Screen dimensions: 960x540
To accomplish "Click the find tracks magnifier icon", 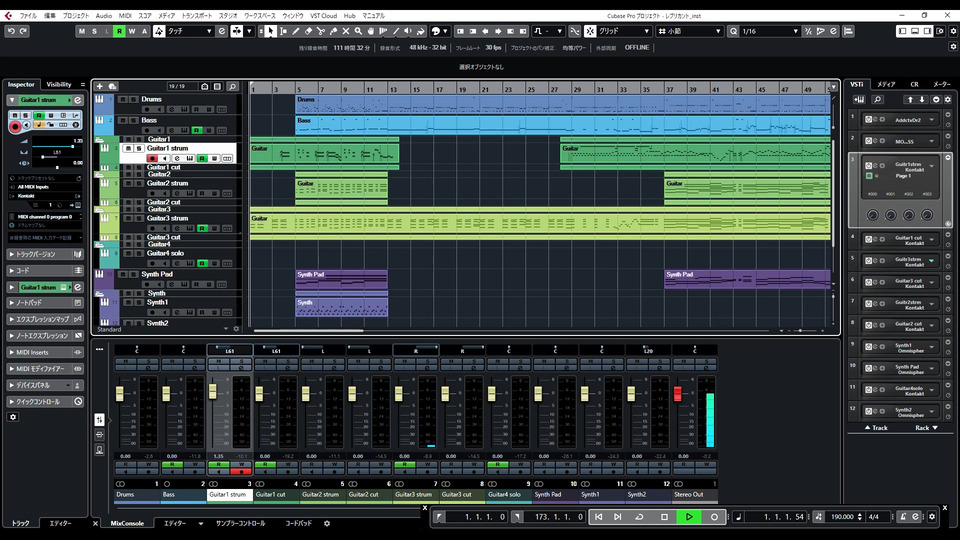I will 232,87.
